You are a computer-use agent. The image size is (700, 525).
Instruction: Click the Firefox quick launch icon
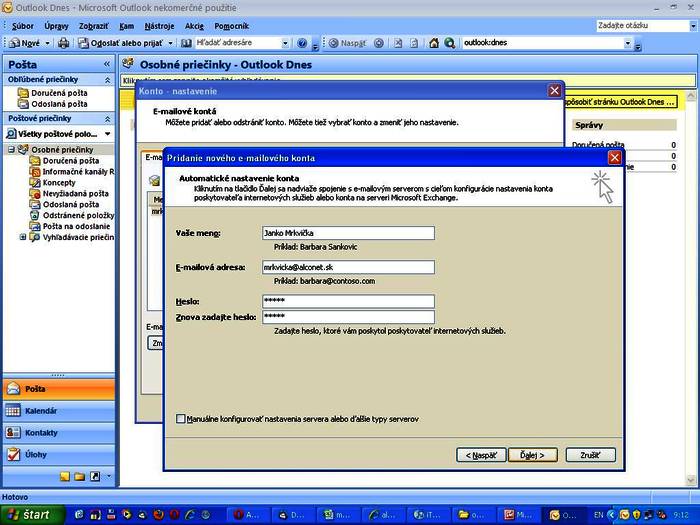pos(158,515)
